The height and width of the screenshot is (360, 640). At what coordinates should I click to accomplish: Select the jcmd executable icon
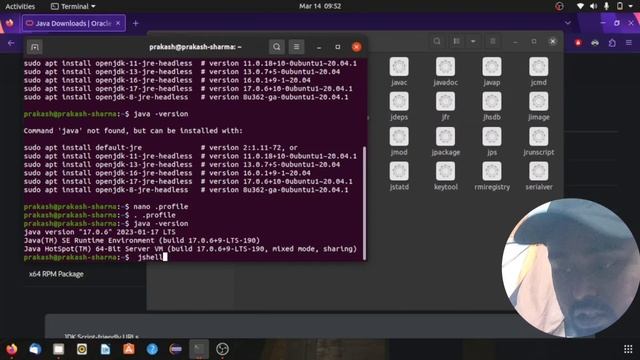[538, 67]
